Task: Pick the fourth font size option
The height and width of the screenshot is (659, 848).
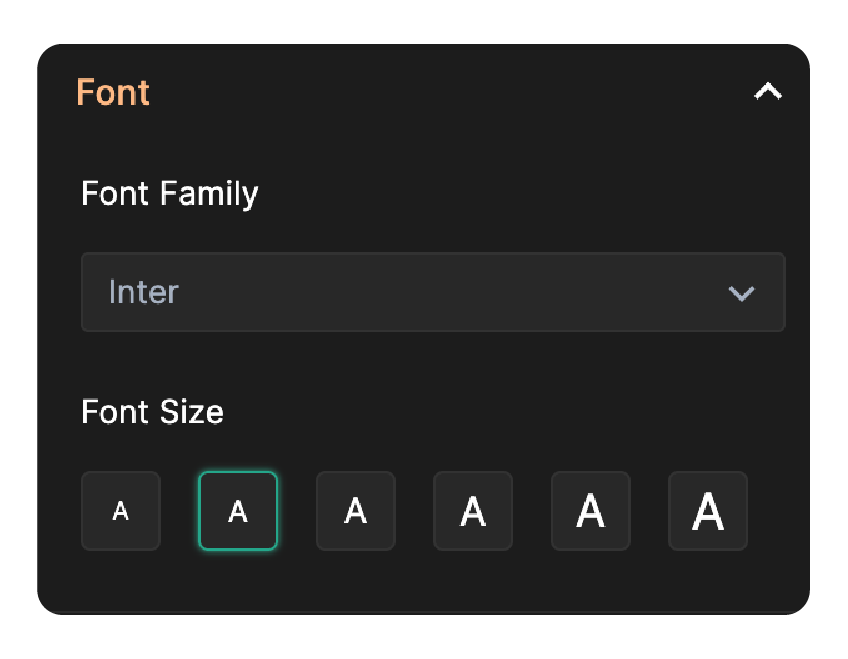Action: tap(472, 511)
